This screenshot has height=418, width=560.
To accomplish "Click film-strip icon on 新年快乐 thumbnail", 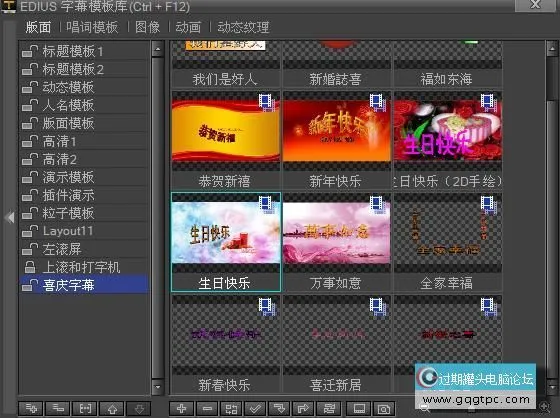I will 377,102.
